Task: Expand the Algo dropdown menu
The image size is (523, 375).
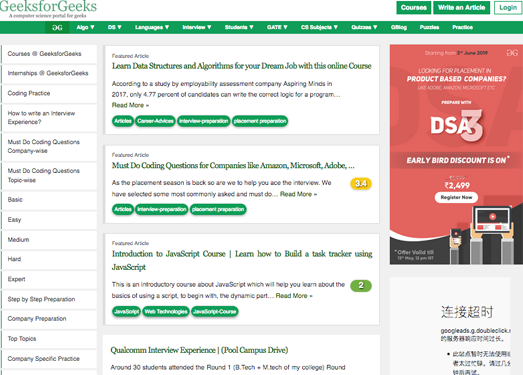Action: (85, 27)
